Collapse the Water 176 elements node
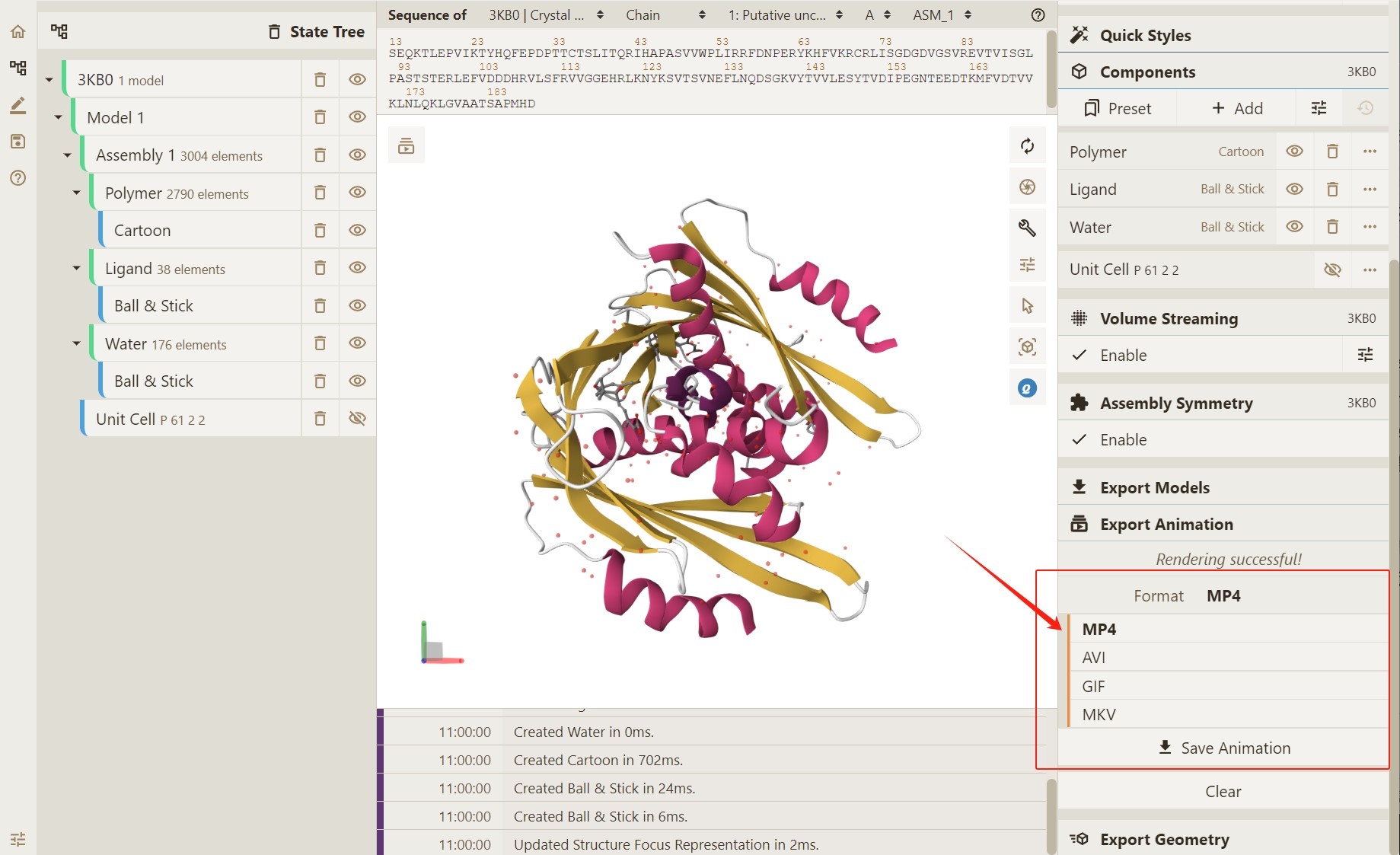 click(x=76, y=343)
